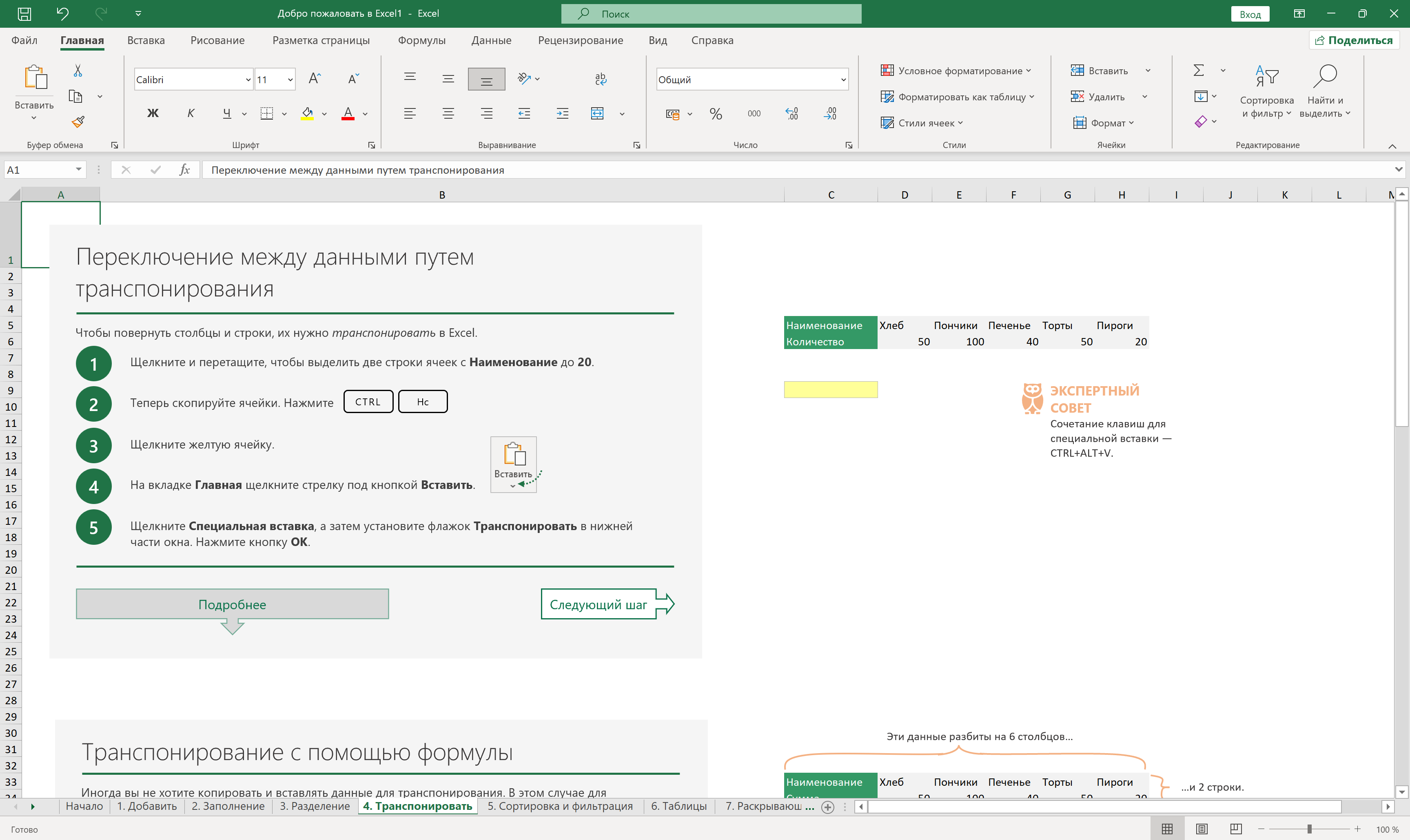Open the Файл menu
The width and height of the screenshot is (1410, 840).
pyautogui.click(x=24, y=40)
